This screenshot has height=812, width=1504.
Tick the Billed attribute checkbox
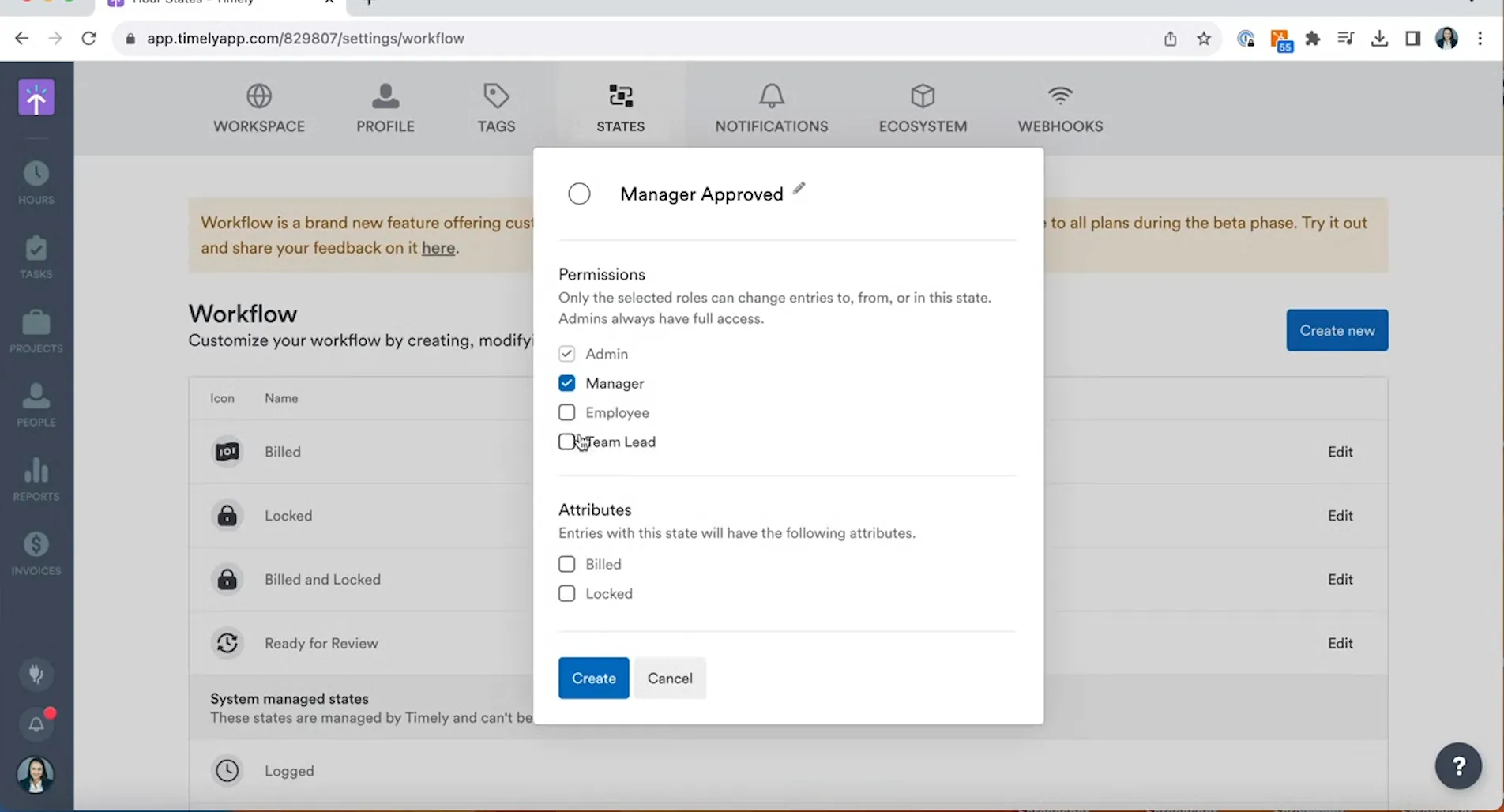pyautogui.click(x=566, y=564)
